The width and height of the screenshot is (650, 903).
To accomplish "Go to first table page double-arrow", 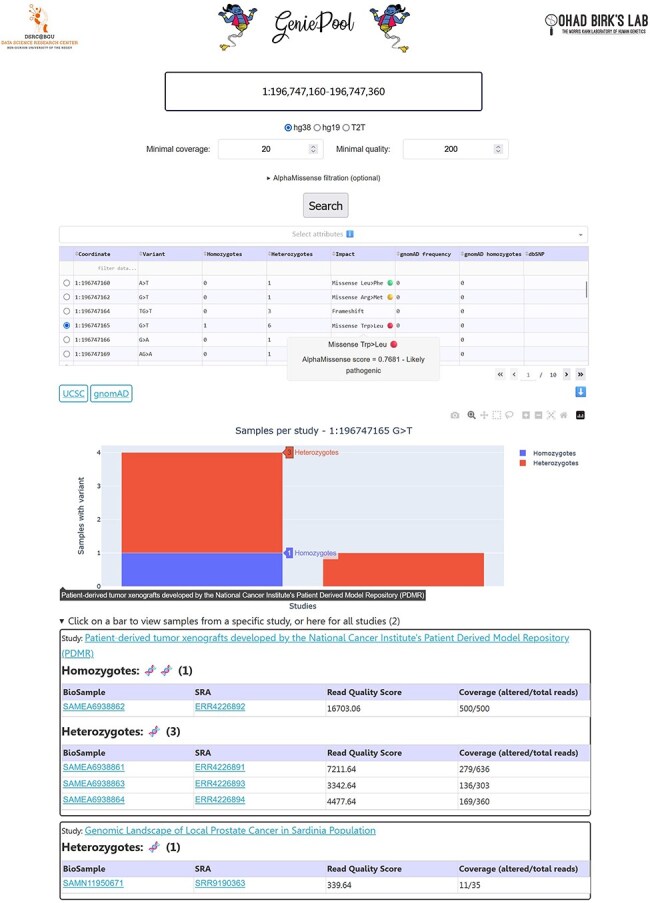I will click(500, 374).
